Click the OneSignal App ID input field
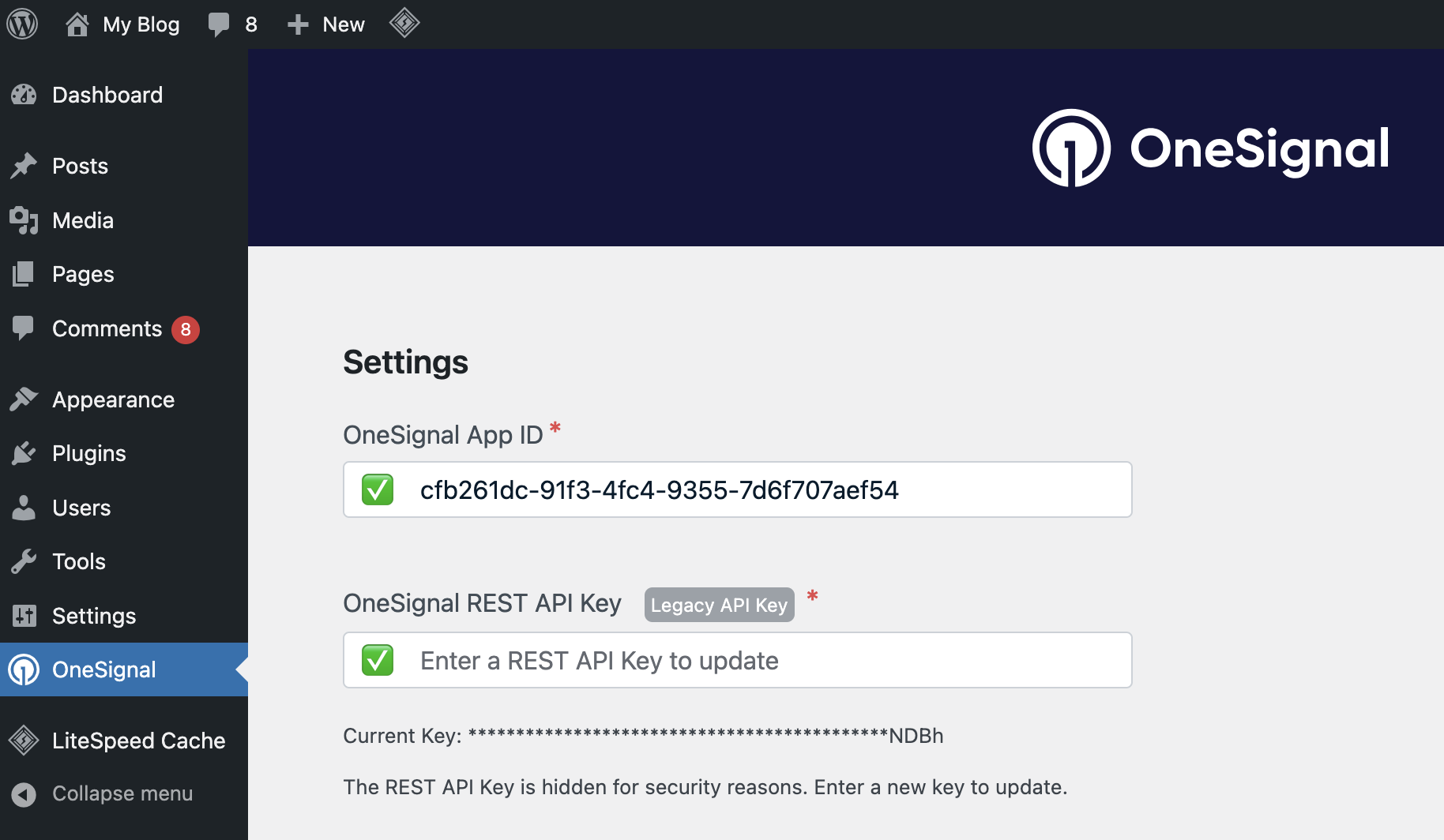Image resolution: width=1444 pixels, height=840 pixels. tap(738, 489)
